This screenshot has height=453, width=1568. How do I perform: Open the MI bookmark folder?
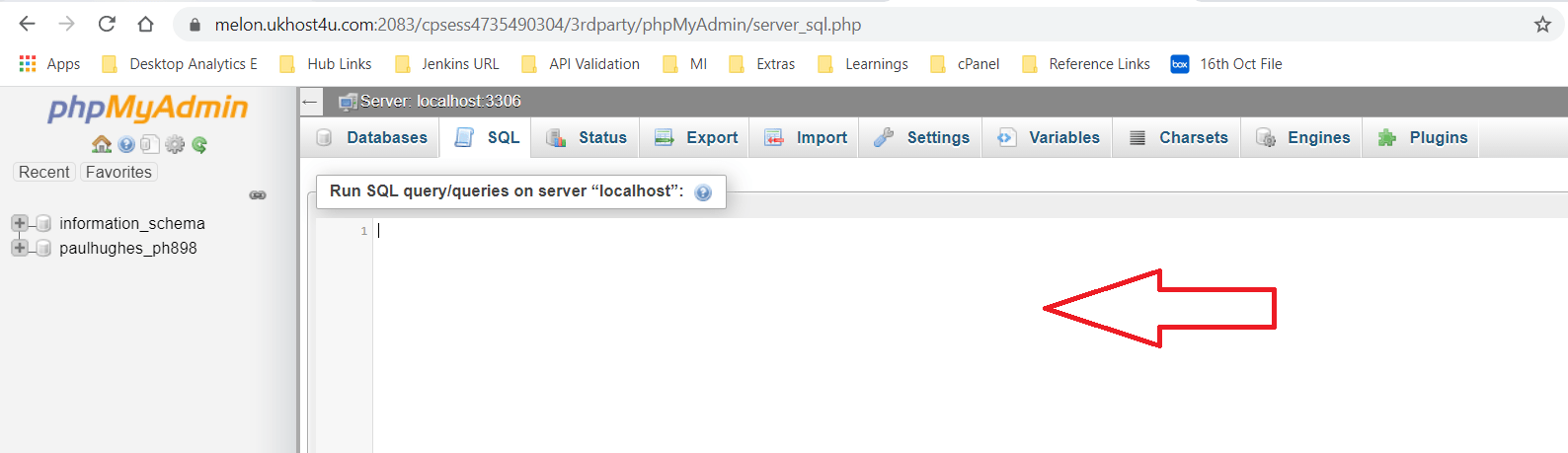click(x=685, y=64)
